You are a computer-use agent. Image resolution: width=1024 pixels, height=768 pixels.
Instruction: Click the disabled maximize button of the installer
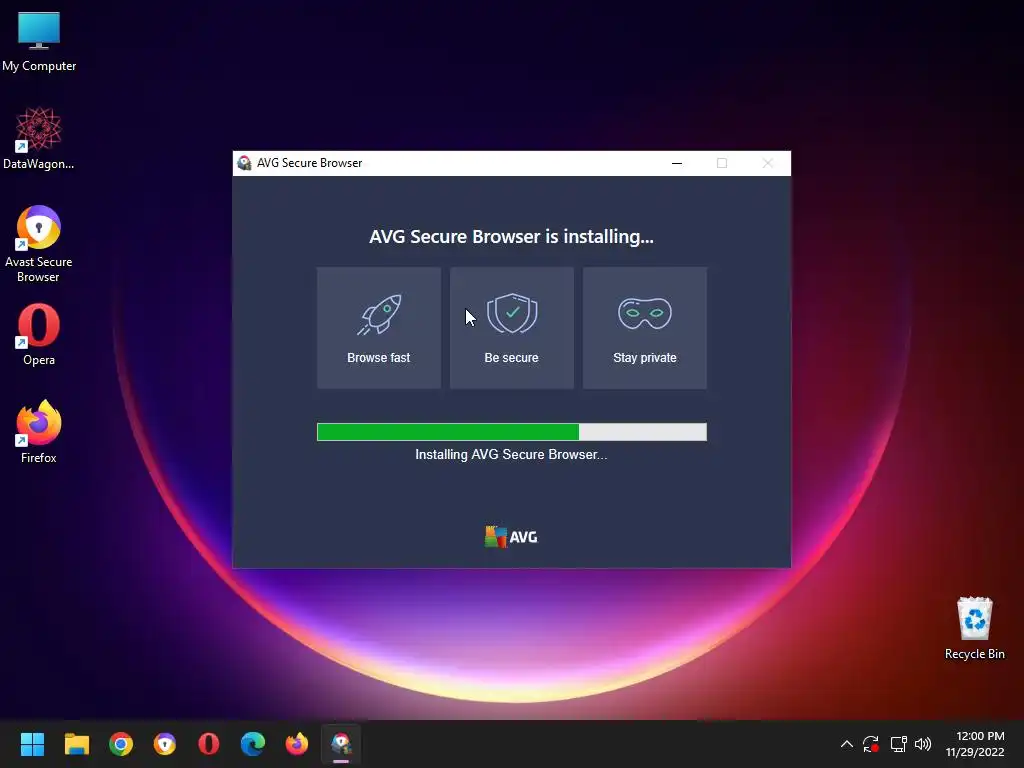point(722,163)
